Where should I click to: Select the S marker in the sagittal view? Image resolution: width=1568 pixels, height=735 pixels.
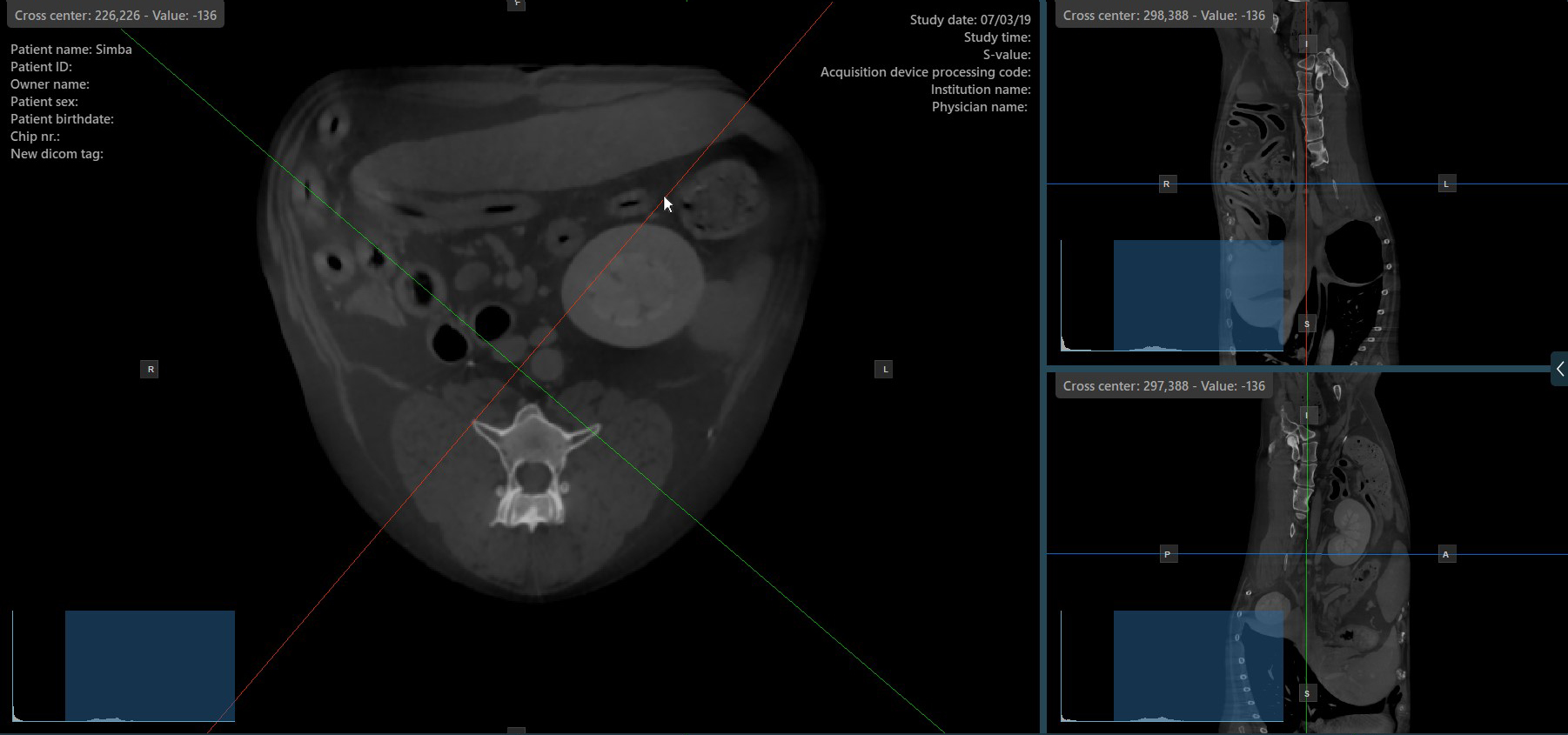coord(1306,693)
